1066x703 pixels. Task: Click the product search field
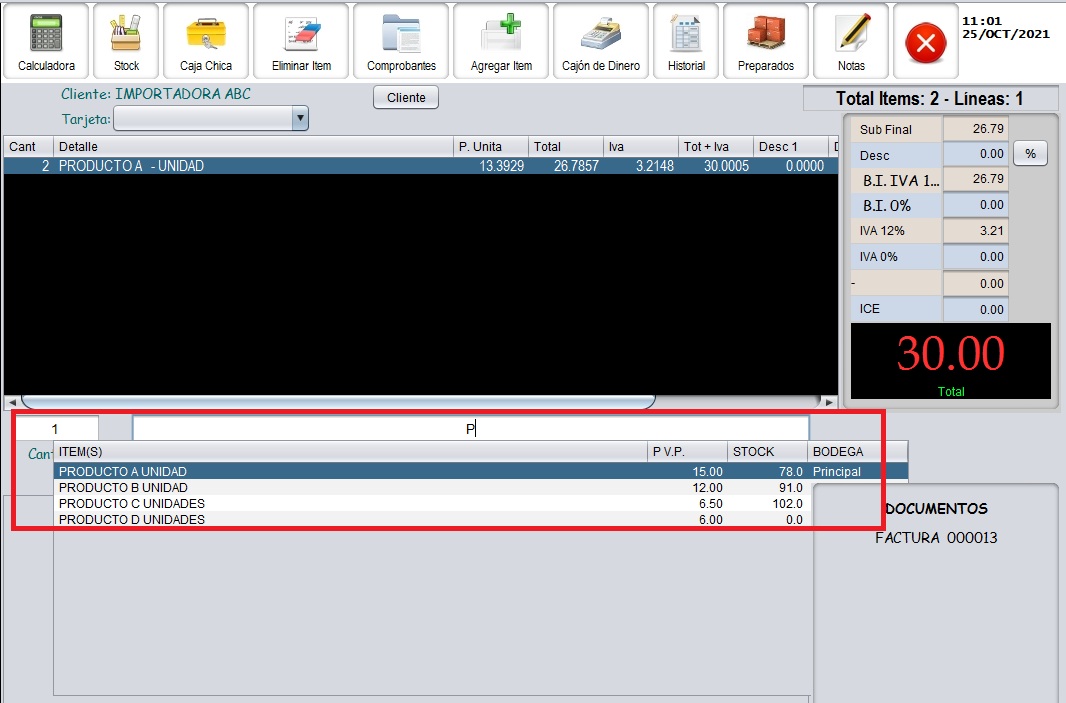point(470,429)
